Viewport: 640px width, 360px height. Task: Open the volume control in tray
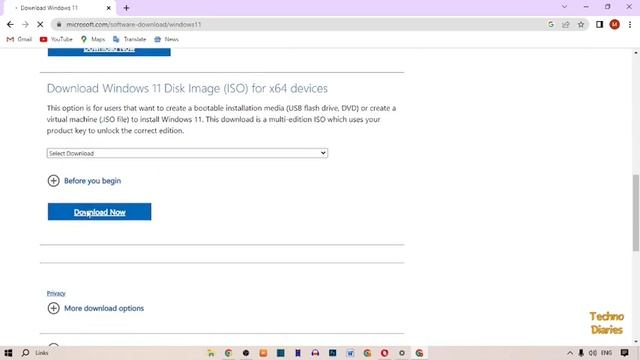pyautogui.click(x=593, y=353)
